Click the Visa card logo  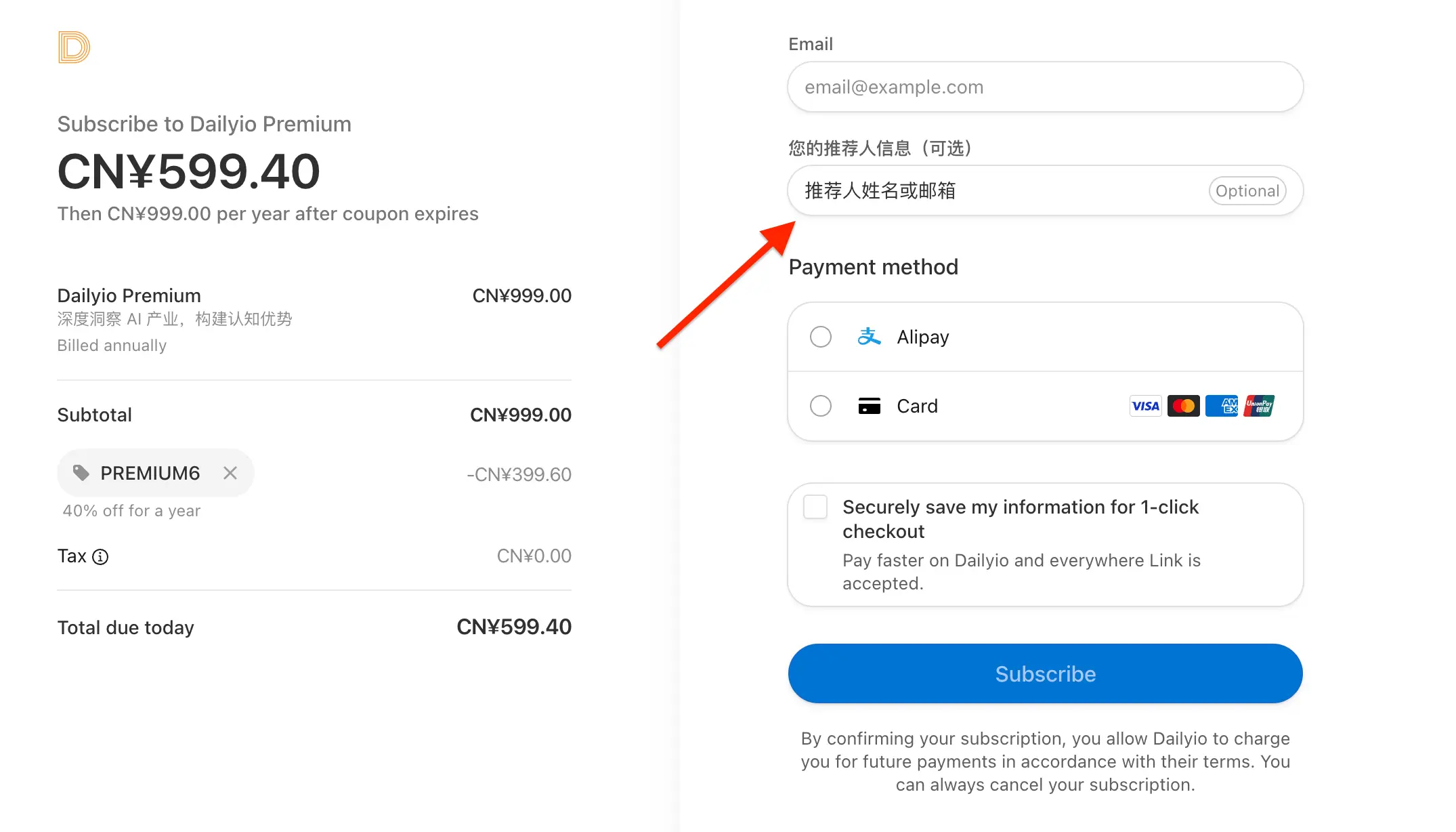click(1145, 406)
